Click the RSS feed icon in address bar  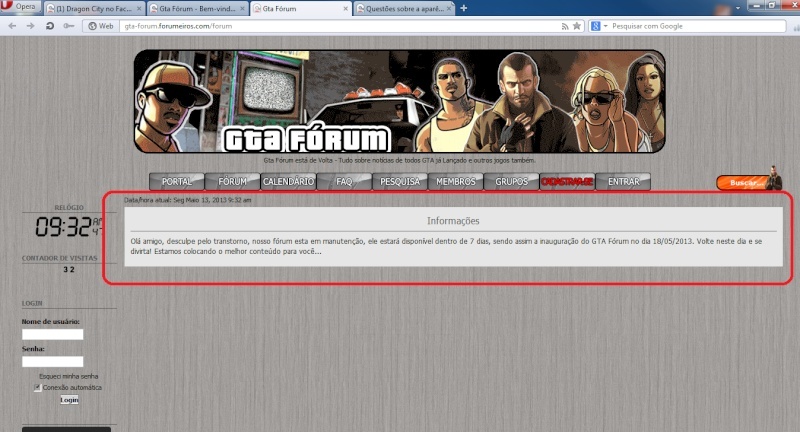click(x=565, y=27)
